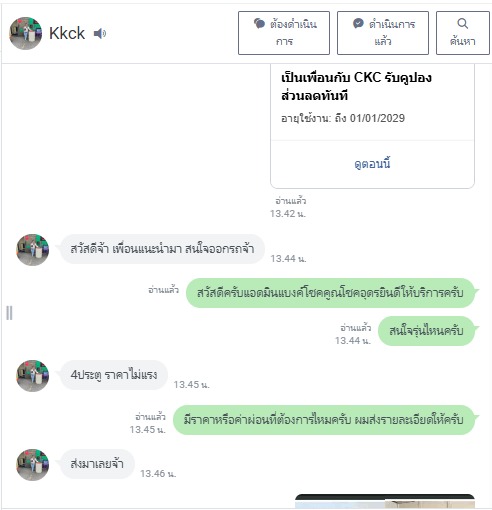This screenshot has height=510, width=492.
Task: Select the message ส่งมาเลยจ้า
Action: (97, 464)
